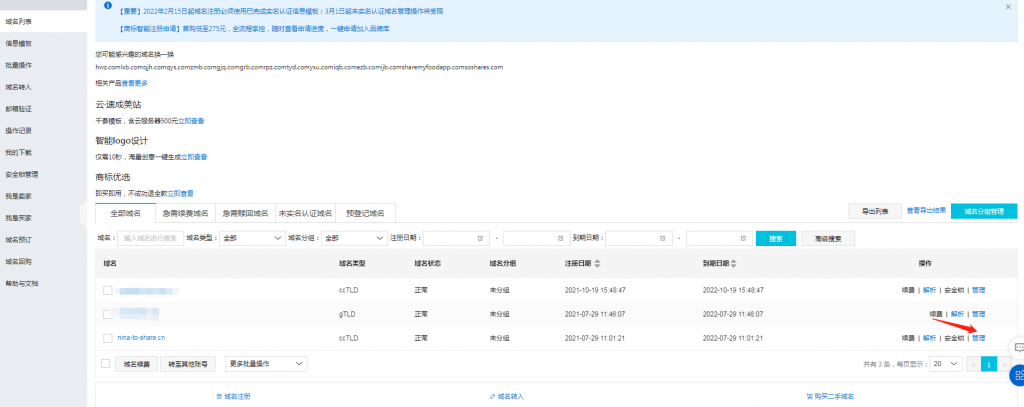Click the blue round grid floating icon
This screenshot has width=1024, height=407.
click(x=1017, y=376)
